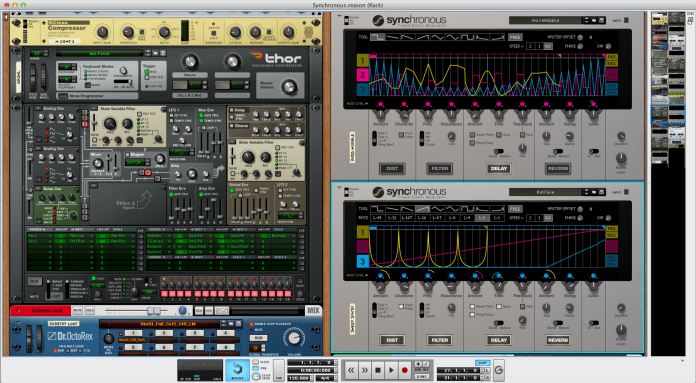Enable the Loop button in the transport
The image size is (696, 383).
tap(483, 363)
